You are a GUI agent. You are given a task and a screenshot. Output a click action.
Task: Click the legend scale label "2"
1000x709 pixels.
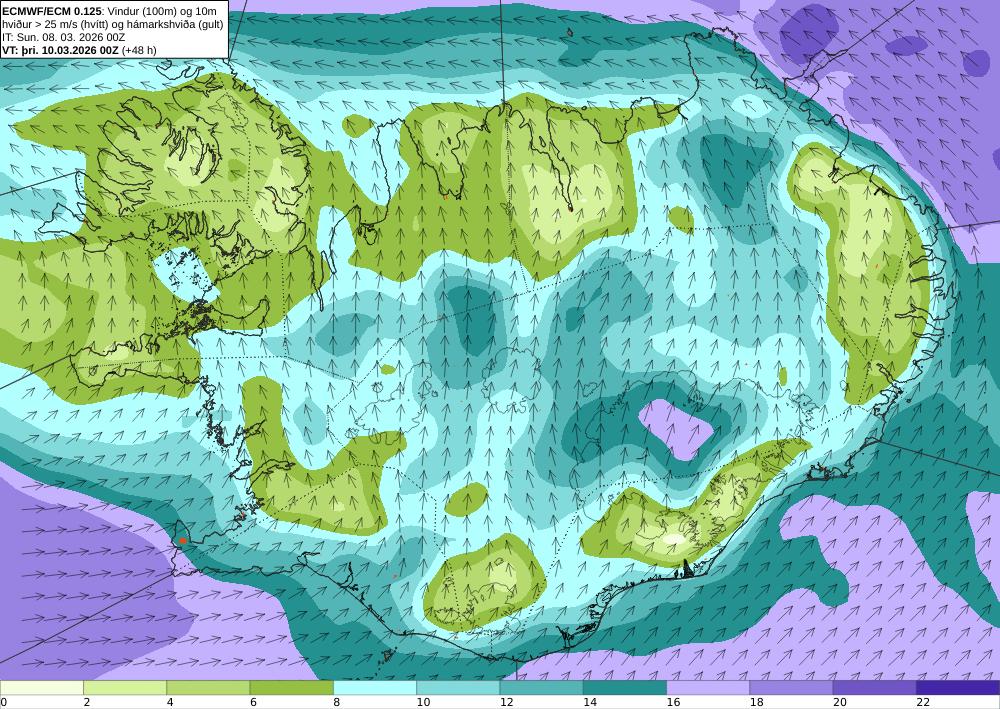(86, 703)
